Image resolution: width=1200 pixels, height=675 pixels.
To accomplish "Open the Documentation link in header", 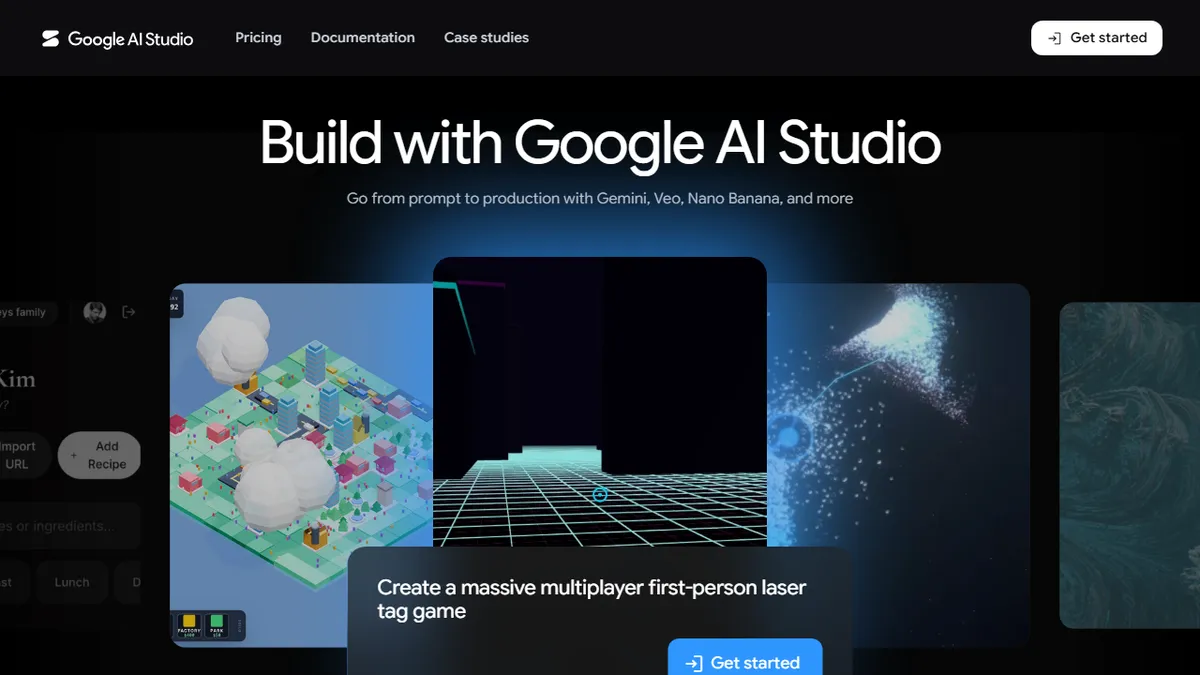I will (x=363, y=38).
